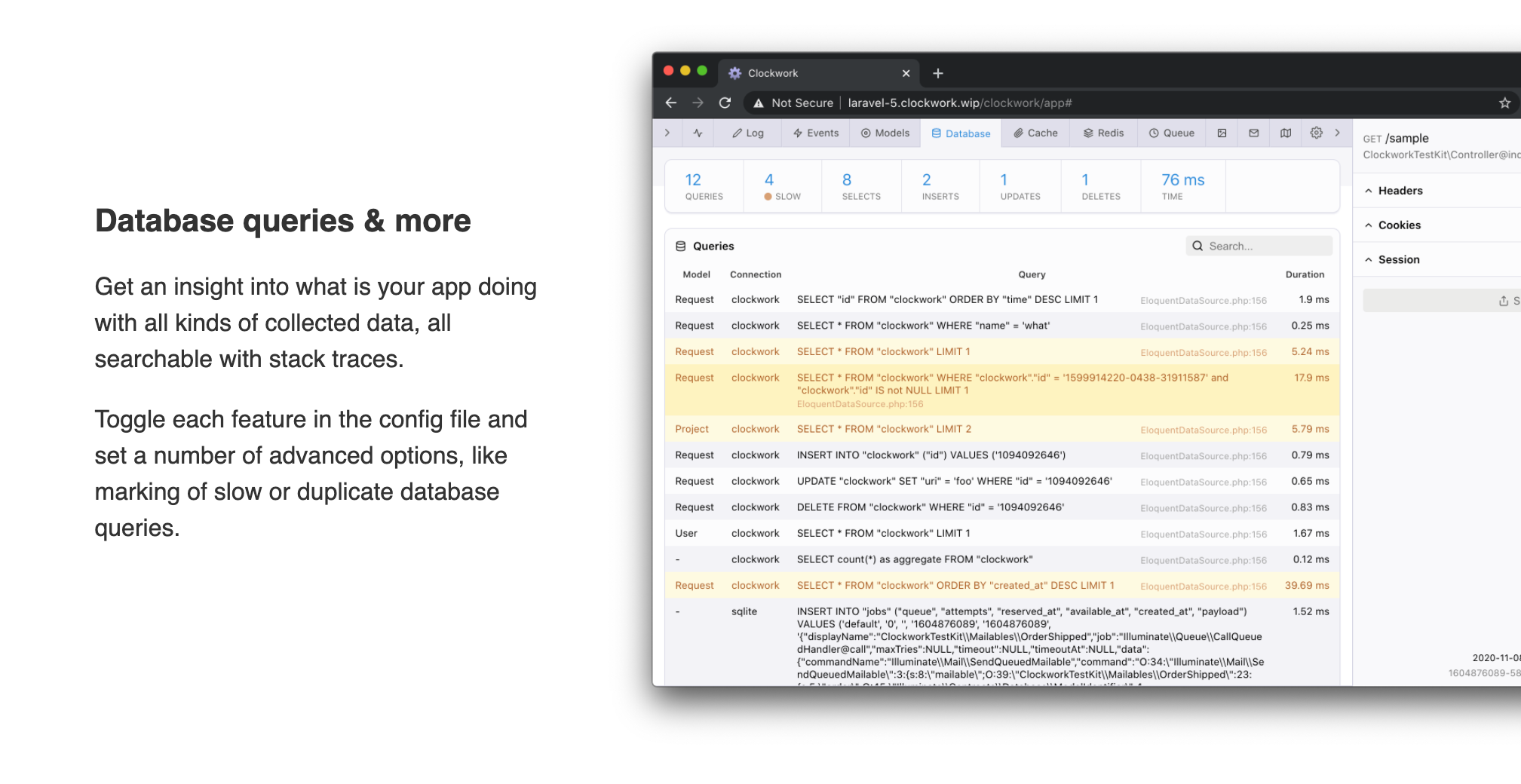This screenshot has height=784, width=1521.
Task: Click the slow 5.24 ms duration value
Action: [1310, 352]
